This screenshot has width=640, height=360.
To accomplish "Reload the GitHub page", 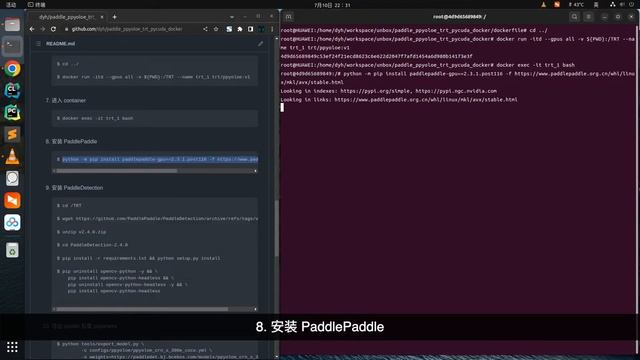I will [x=53, y=29].
